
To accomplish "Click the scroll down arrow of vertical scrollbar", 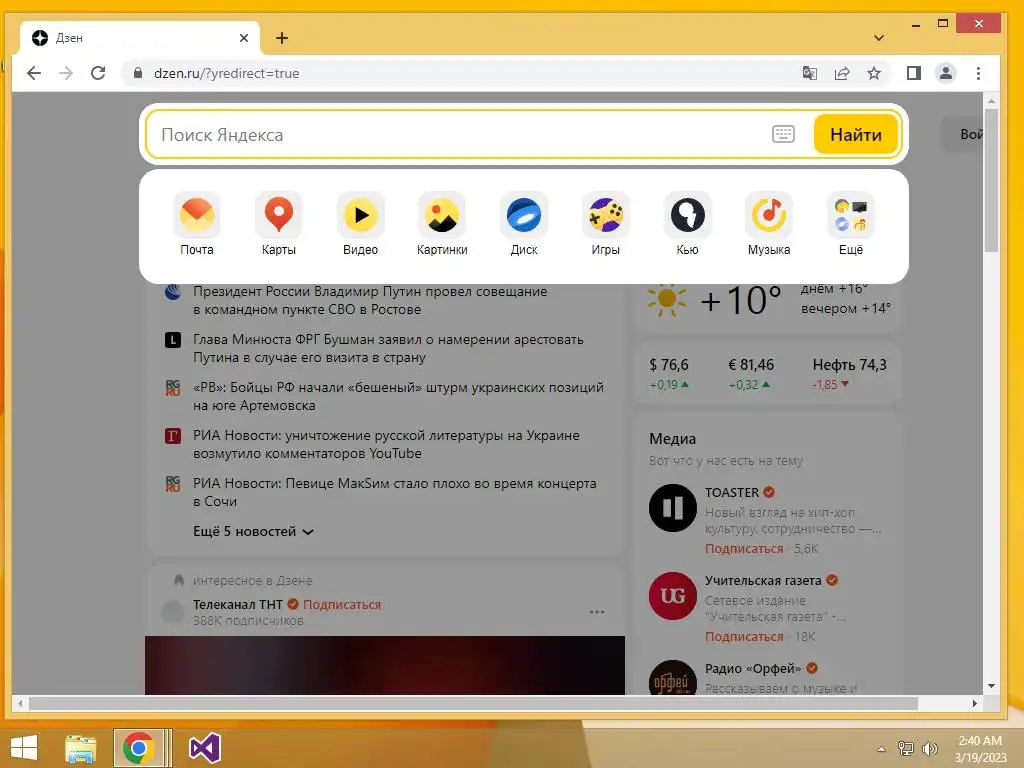I will click(x=991, y=686).
